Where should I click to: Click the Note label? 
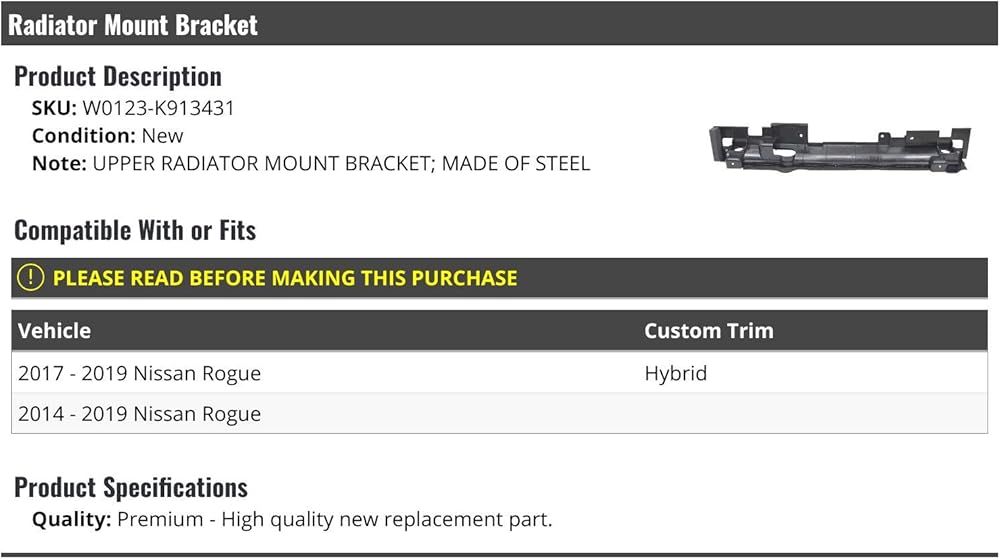tap(59, 164)
